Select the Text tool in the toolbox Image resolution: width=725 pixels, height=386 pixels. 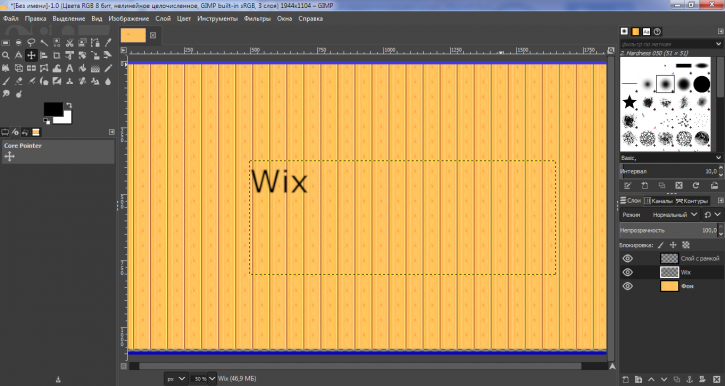coord(69,68)
